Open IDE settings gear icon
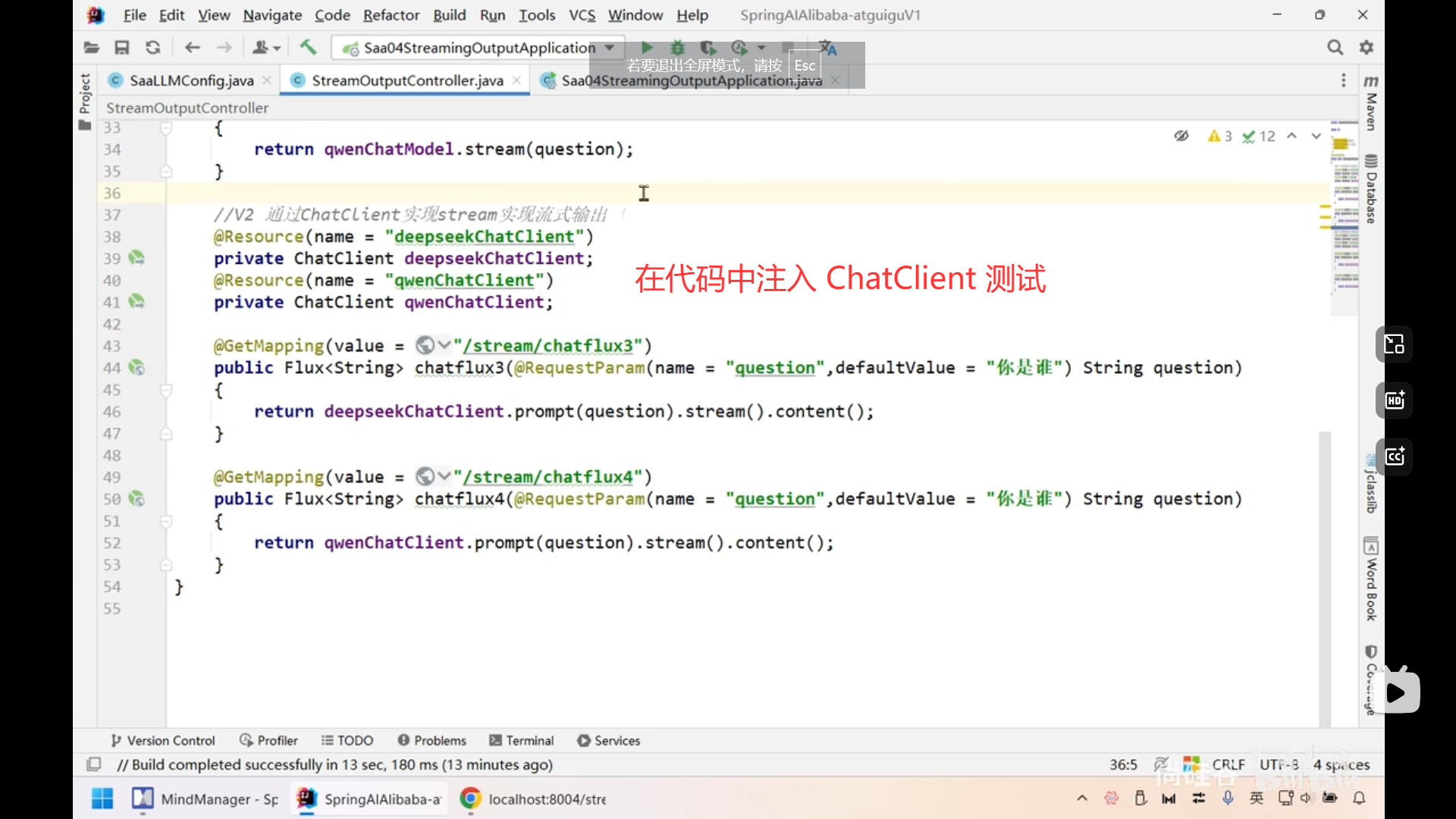This screenshot has height=819, width=1456. coord(1367,47)
